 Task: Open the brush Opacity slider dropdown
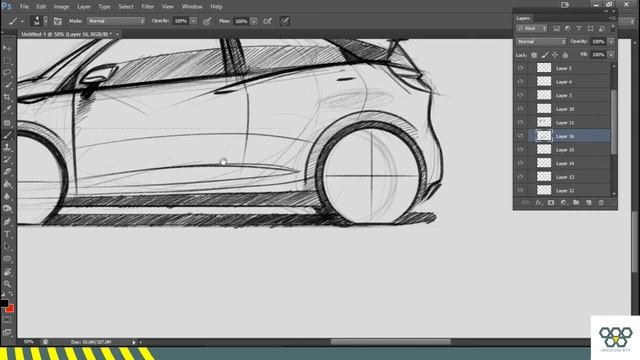coord(193,21)
